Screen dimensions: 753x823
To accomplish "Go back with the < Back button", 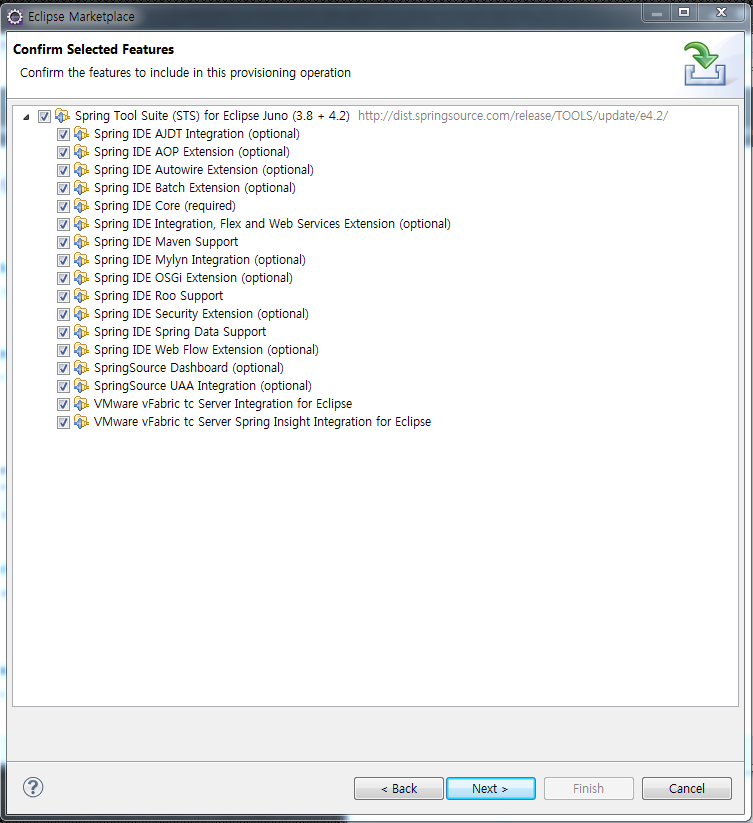I will tap(399, 788).
